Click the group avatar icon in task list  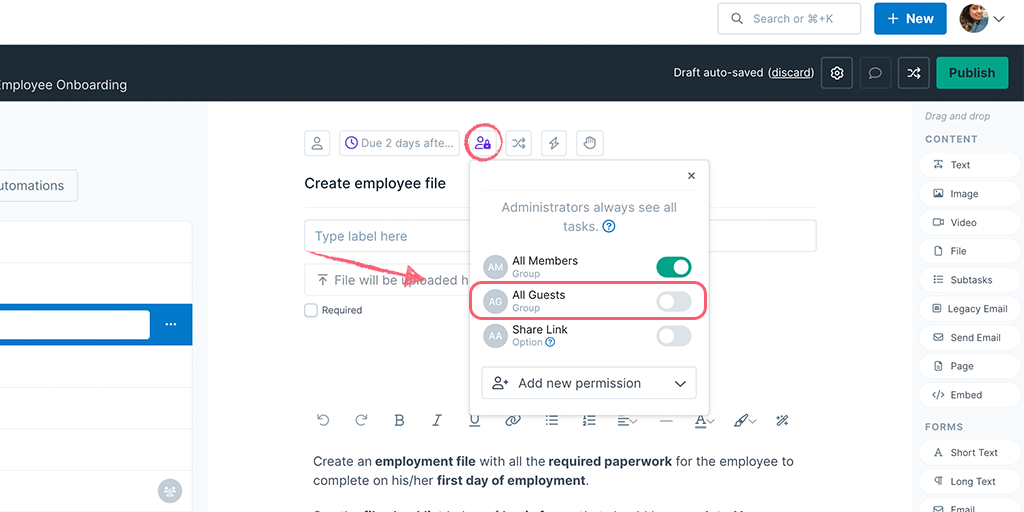(170, 491)
